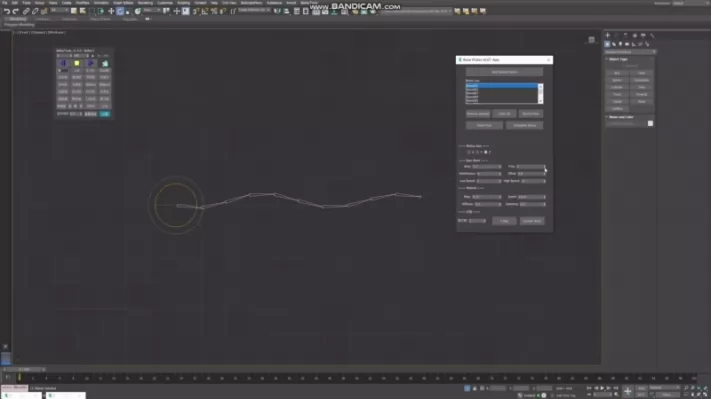Switch to the Display command panel tab
711x399 pixels.
[x=643, y=35]
